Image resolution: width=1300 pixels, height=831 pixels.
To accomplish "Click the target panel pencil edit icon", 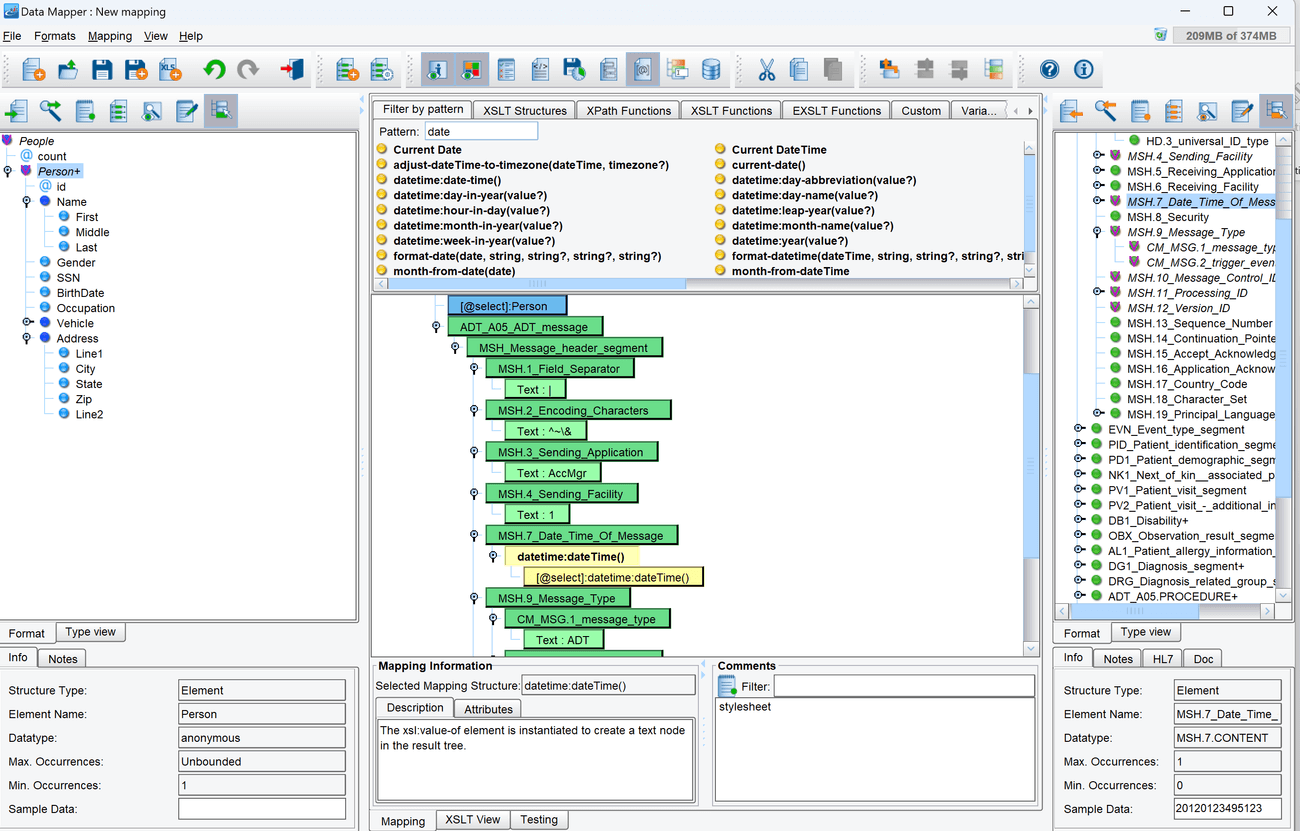I will (1242, 110).
